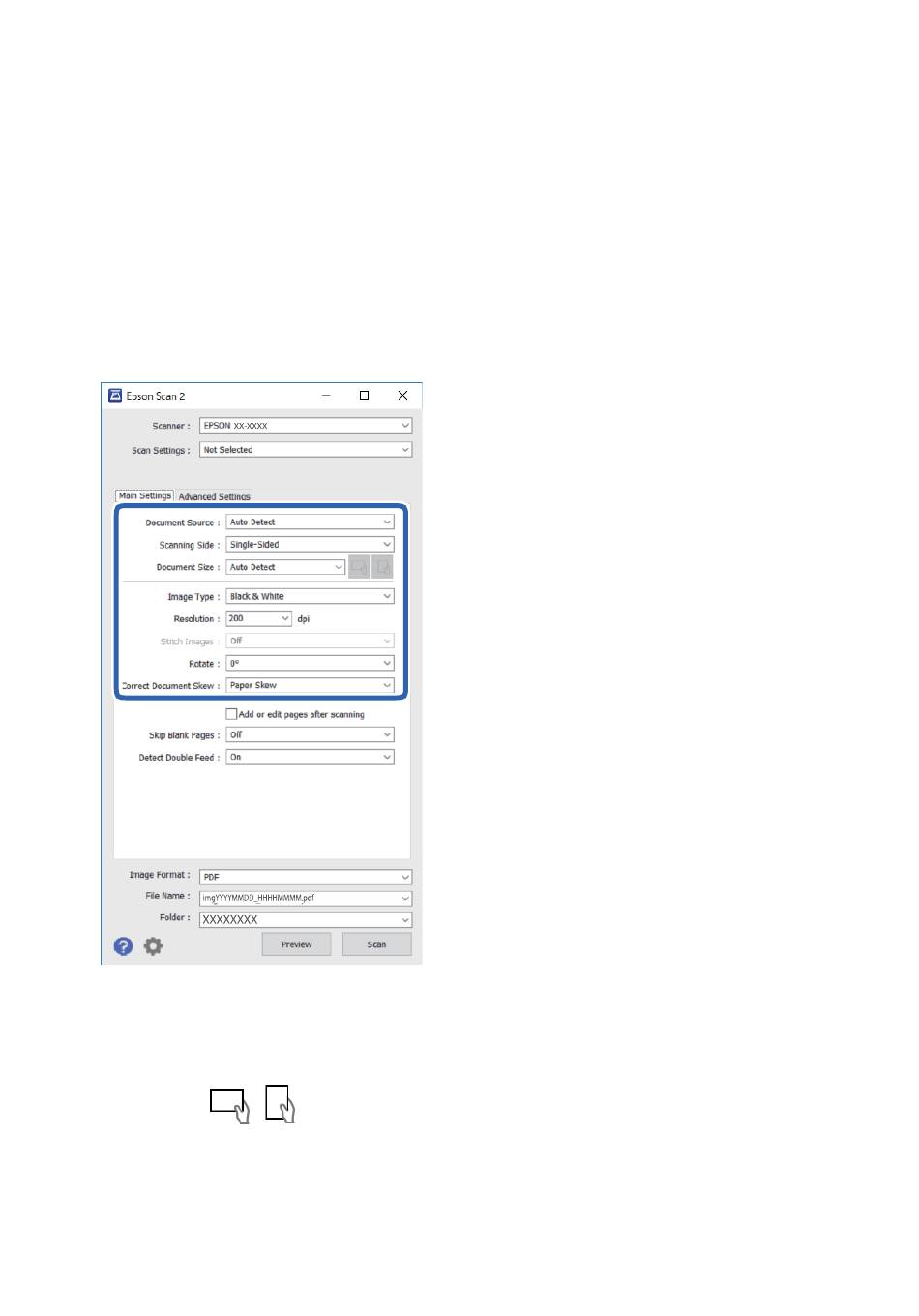
Task: Click the Scan button
Action: [376, 944]
